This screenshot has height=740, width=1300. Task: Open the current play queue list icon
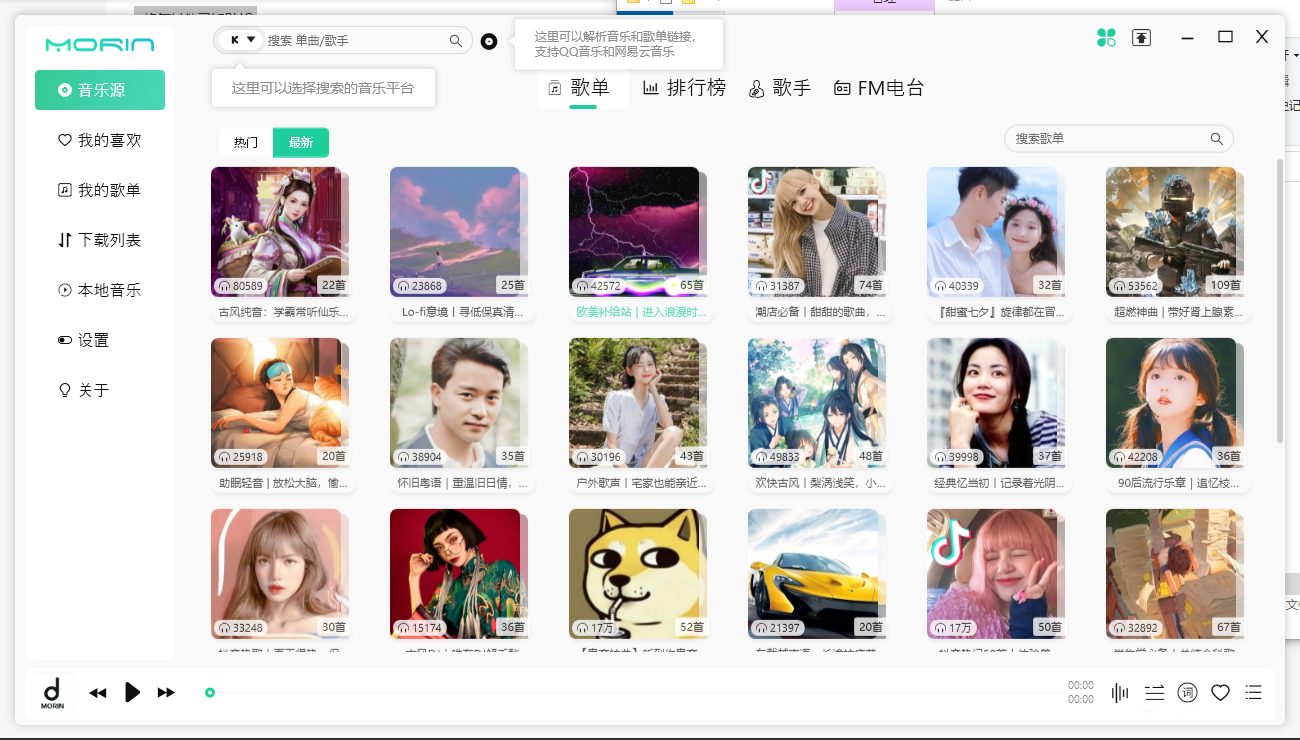tap(1252, 692)
